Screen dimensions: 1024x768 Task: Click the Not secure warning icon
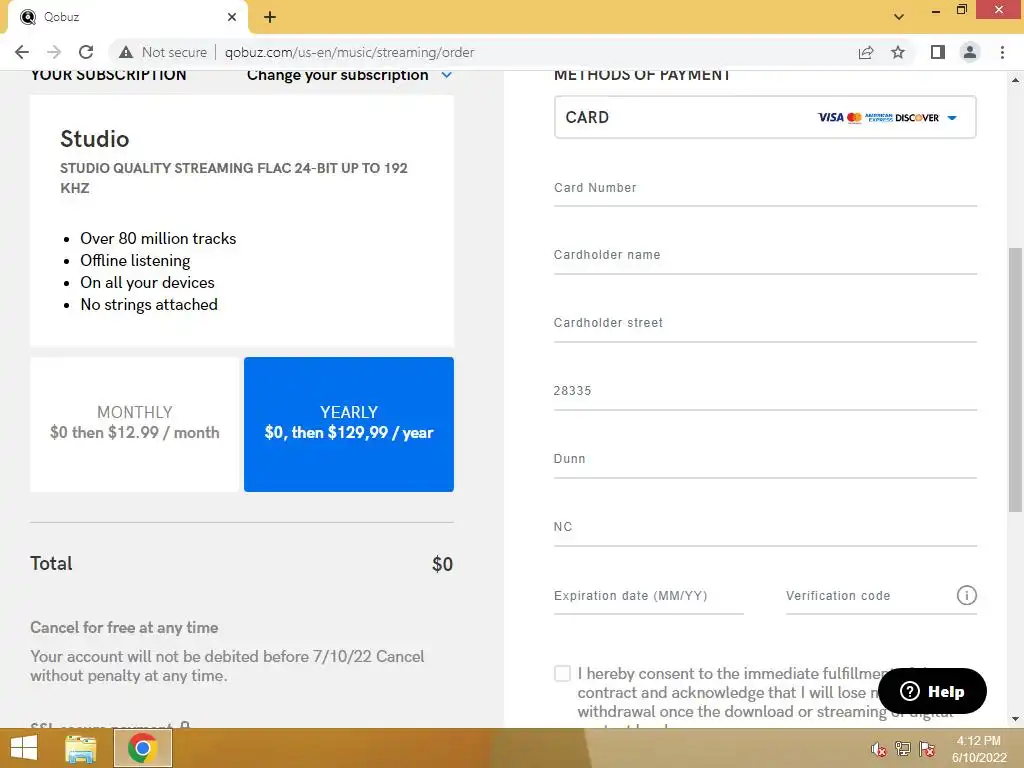pyautogui.click(x=126, y=52)
